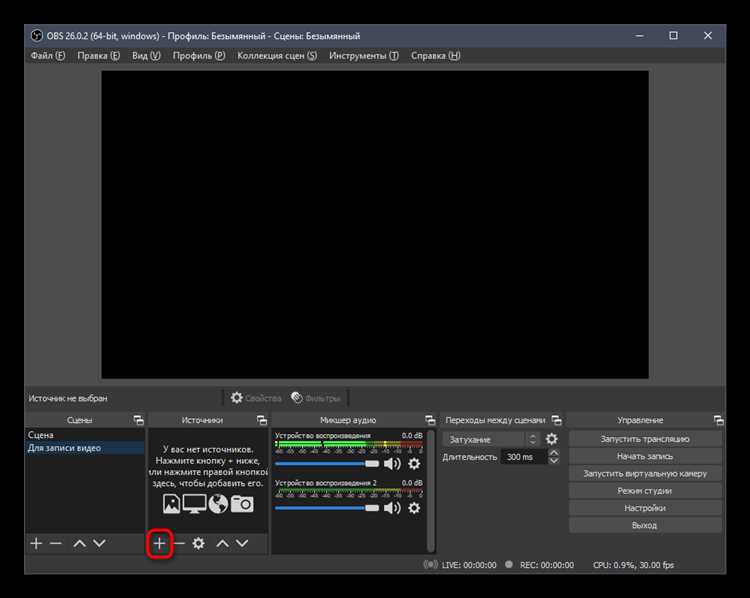Viewport: 750px width, 598px height.
Task: Open settings gear for Устройство воспроизведения
Action: pos(414,464)
